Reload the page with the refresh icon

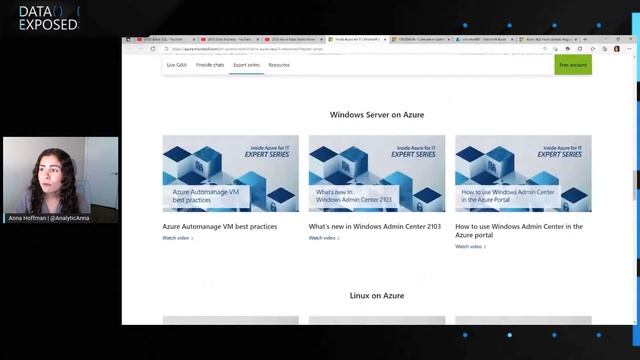click(153, 49)
